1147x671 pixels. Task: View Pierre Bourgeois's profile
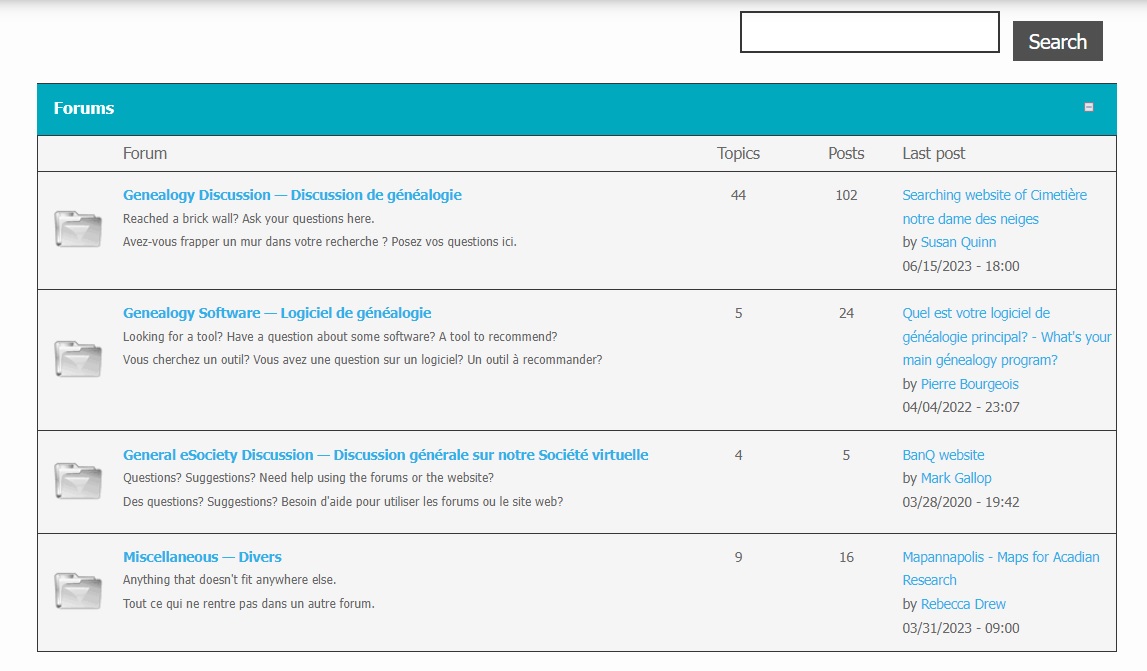pyautogui.click(x=969, y=384)
